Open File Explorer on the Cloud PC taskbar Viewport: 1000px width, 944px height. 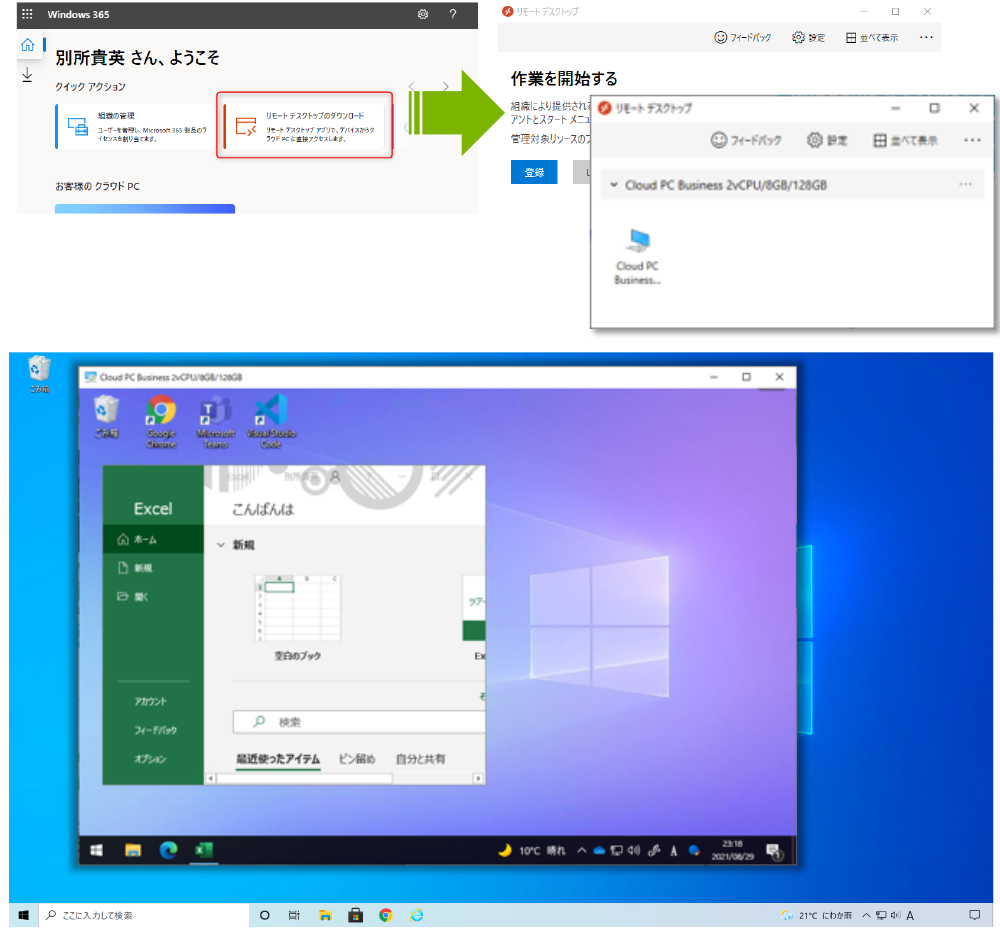click(x=133, y=850)
